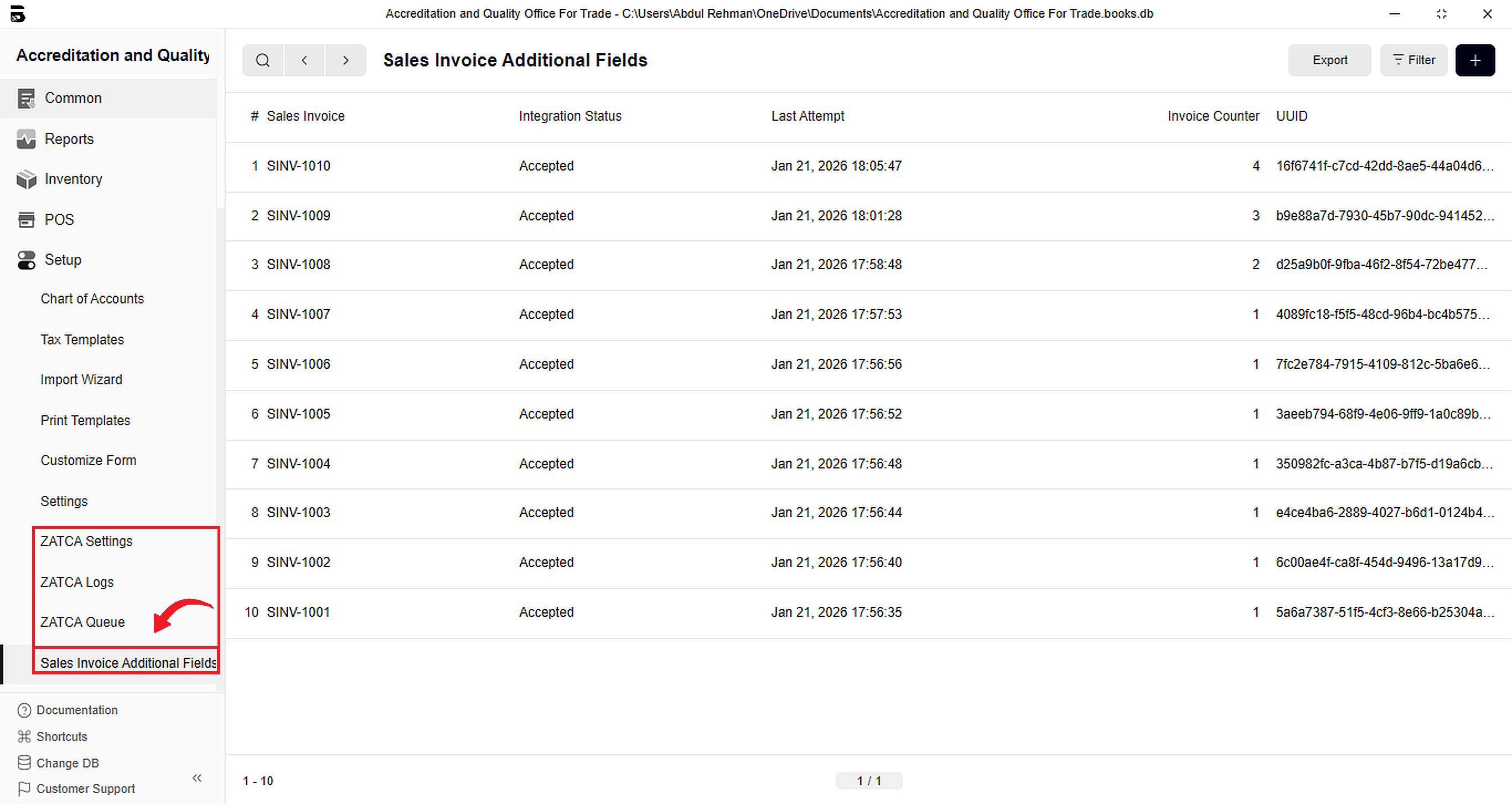
Task: Collapse the sidebar with double chevron
Action: (x=197, y=777)
